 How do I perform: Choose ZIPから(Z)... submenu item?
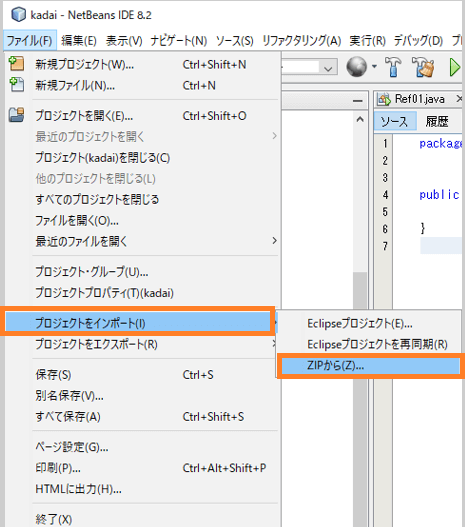click(x=371, y=365)
